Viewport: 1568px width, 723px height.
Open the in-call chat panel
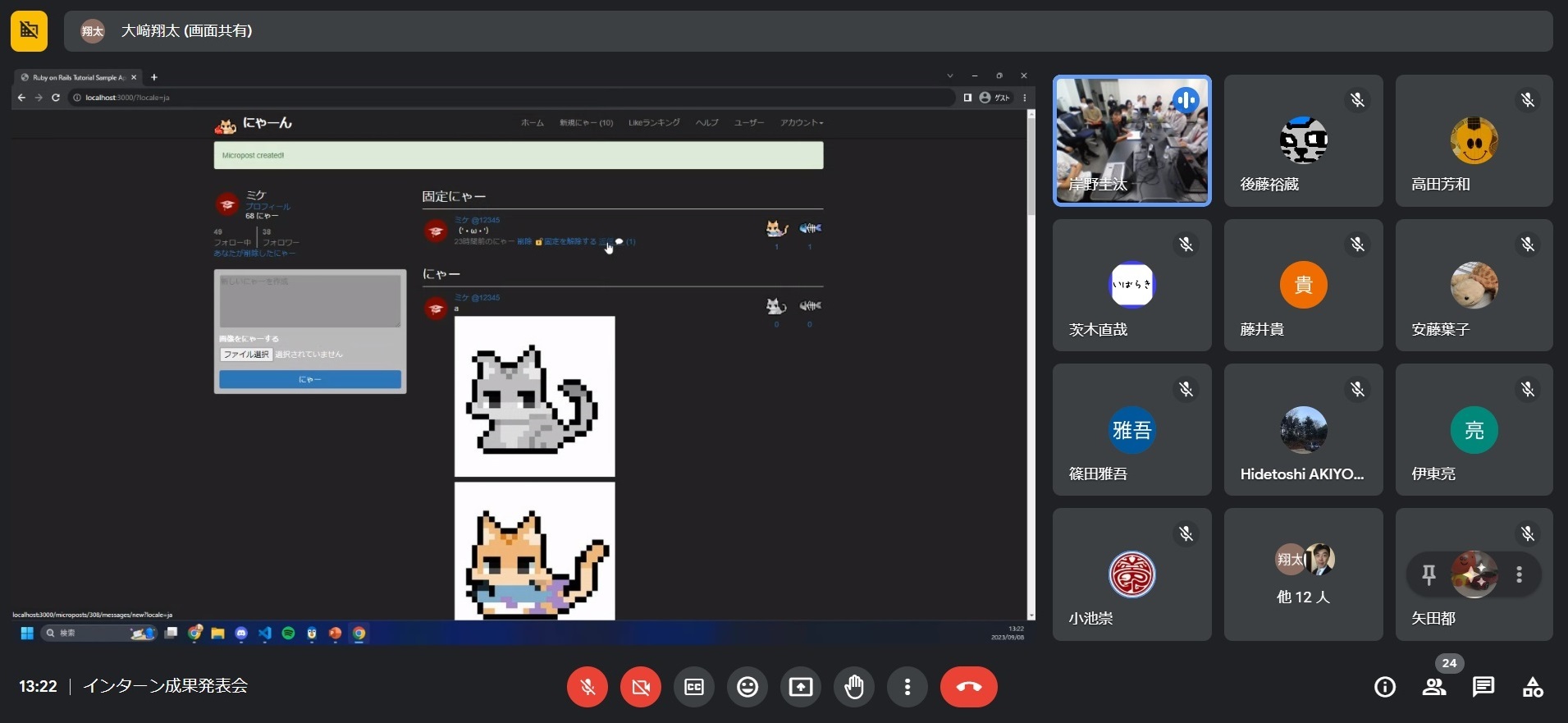pyautogui.click(x=1483, y=687)
